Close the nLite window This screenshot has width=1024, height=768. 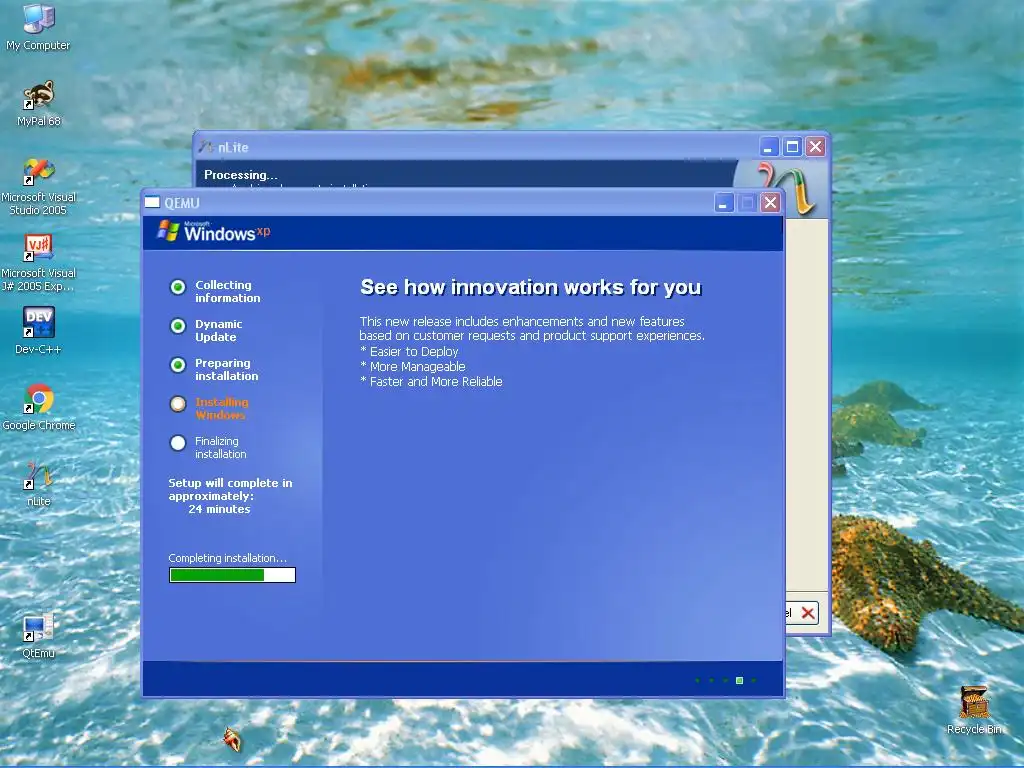(816, 147)
